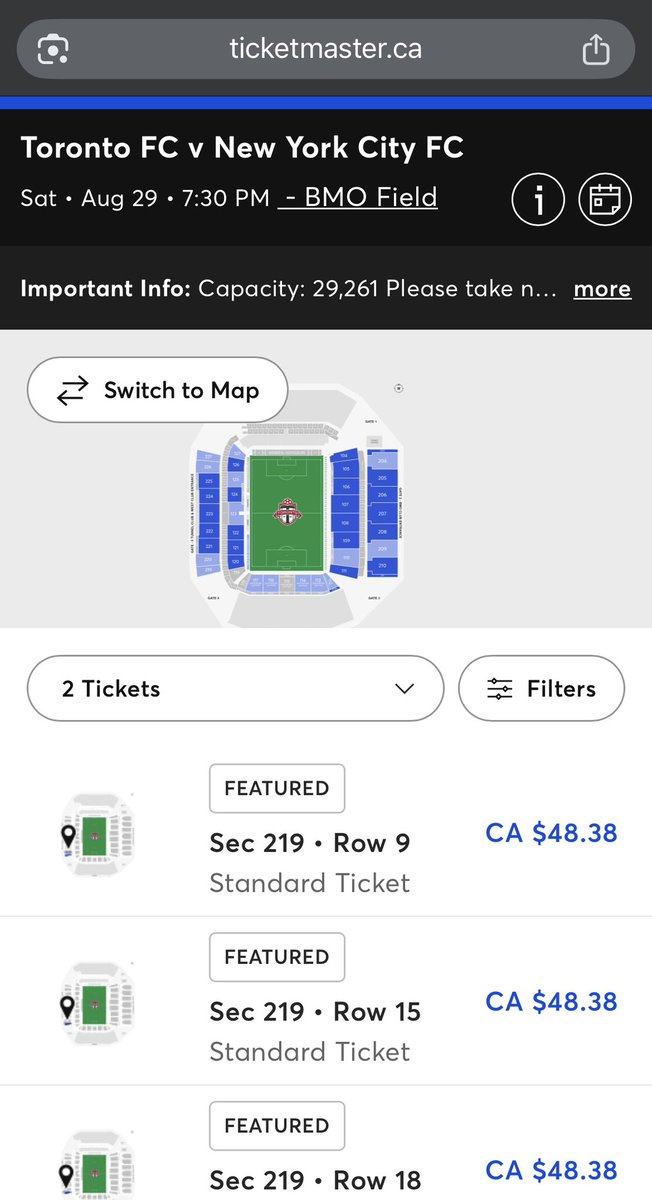Select Sec 219 Row 15 ticket listing

click(x=326, y=1001)
